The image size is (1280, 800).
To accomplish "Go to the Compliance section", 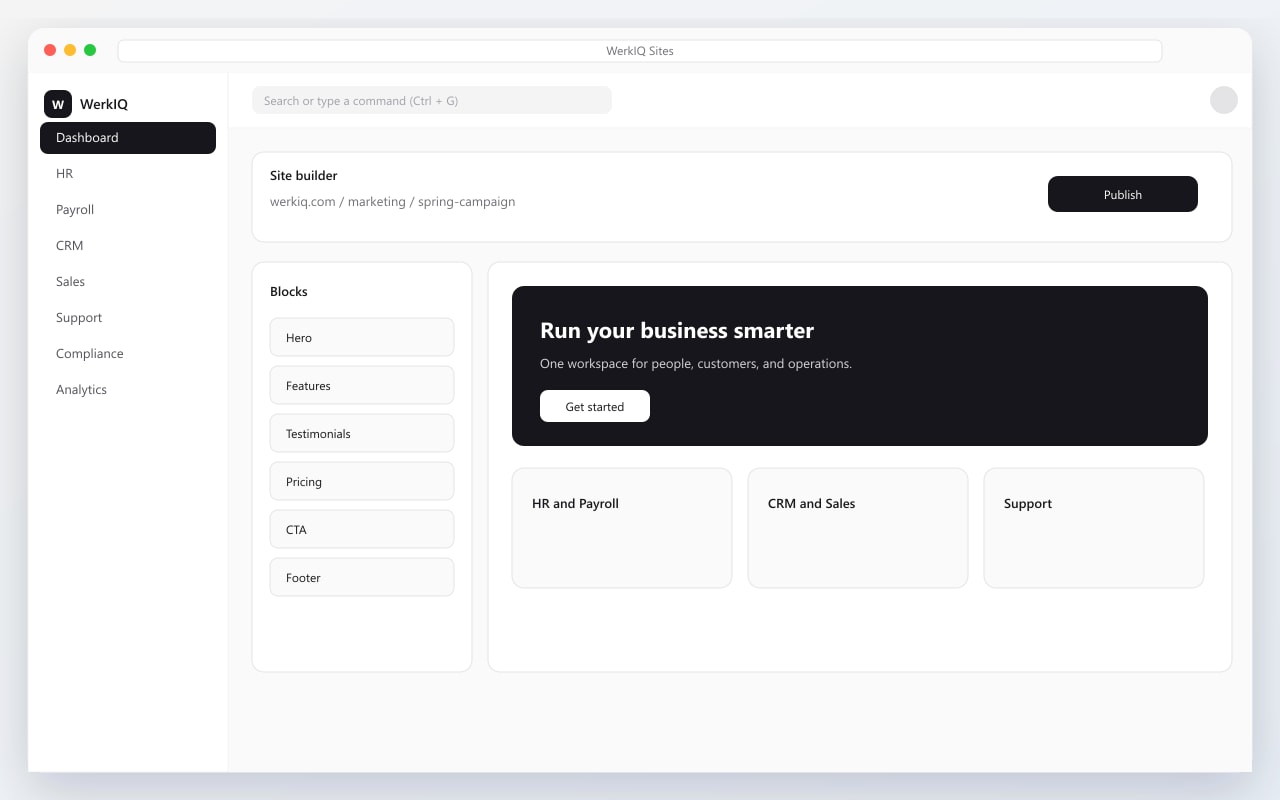I will click(128, 354).
